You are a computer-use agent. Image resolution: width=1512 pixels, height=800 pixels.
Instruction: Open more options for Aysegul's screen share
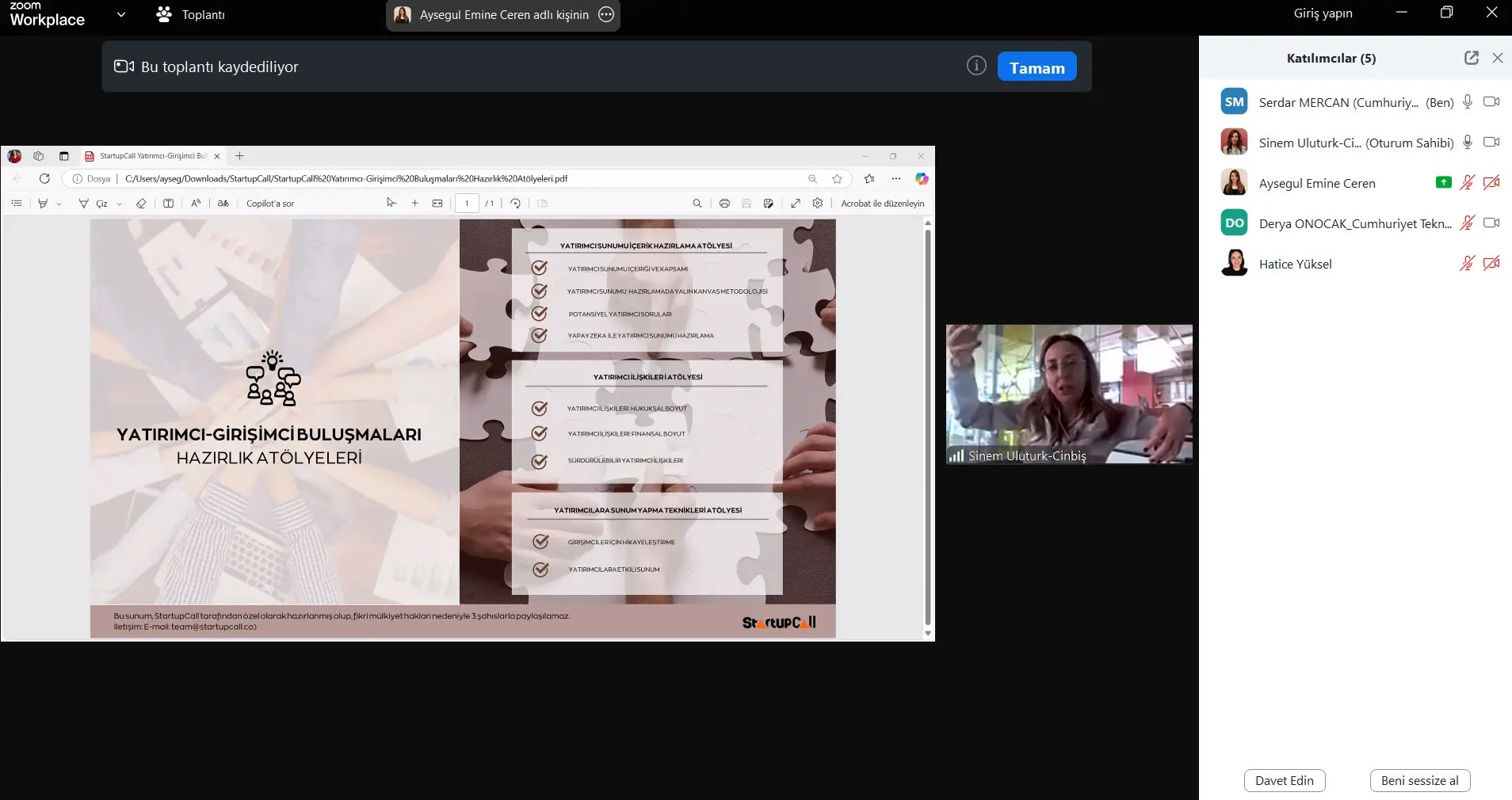tap(606, 15)
